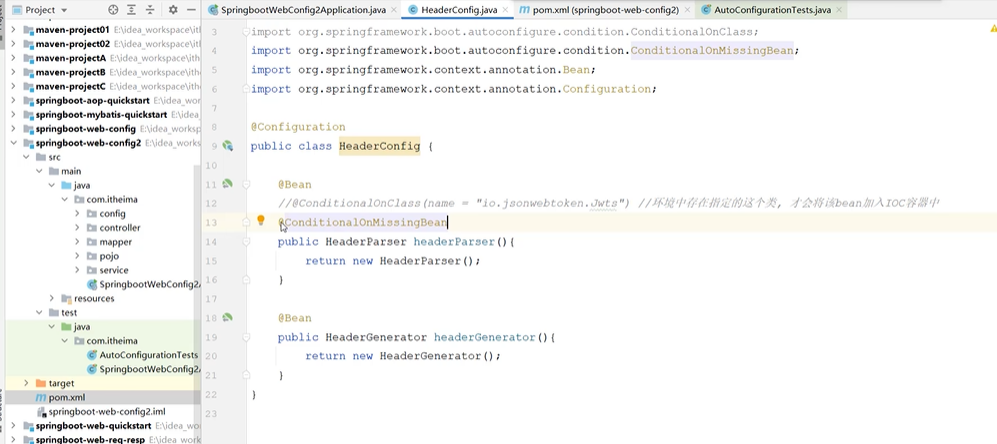Expand springboot-aop-quickstart module
The image size is (997, 444).
coord(13,101)
